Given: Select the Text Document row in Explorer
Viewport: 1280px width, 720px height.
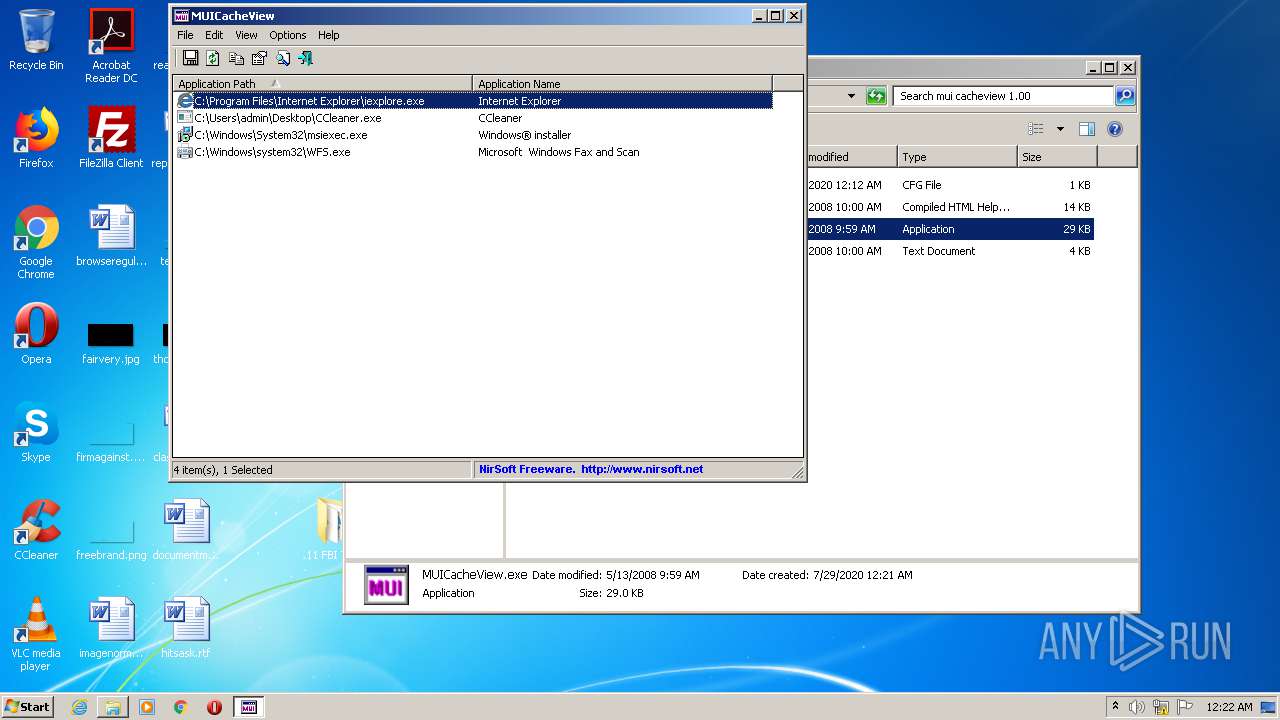Looking at the screenshot, I should click(x=949, y=251).
